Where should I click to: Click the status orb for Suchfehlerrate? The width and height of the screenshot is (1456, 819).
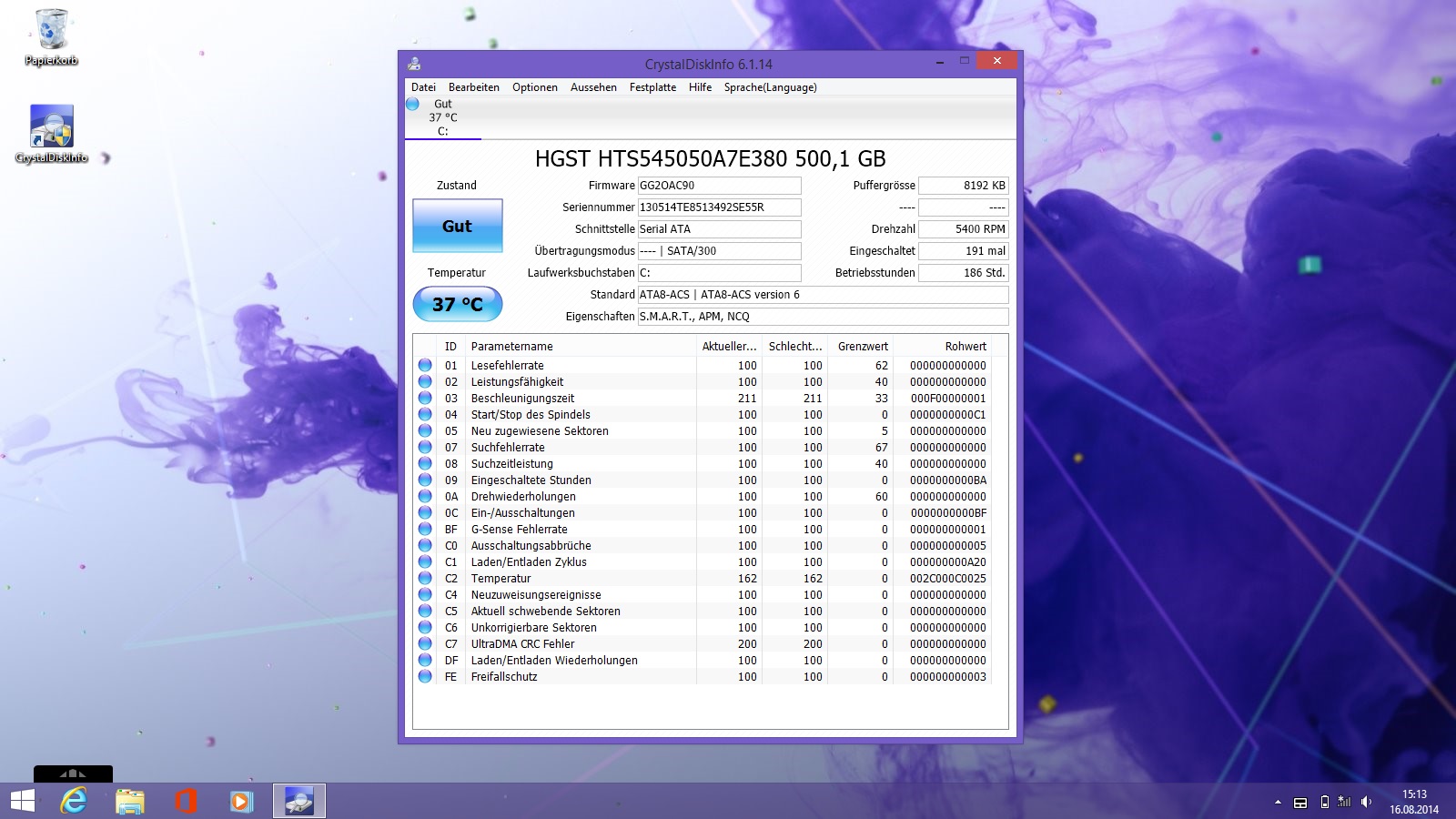[x=425, y=447]
